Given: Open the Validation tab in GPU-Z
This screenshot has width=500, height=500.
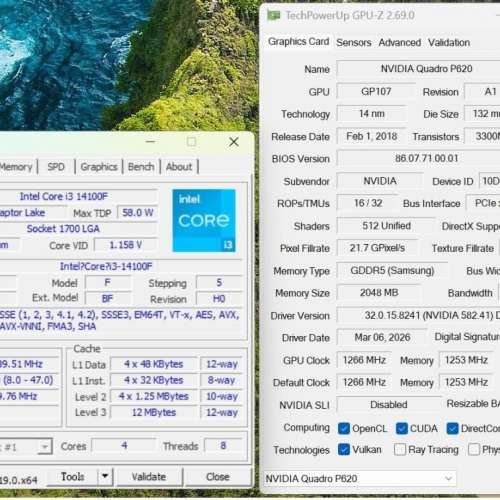Looking at the screenshot, I should (x=449, y=43).
